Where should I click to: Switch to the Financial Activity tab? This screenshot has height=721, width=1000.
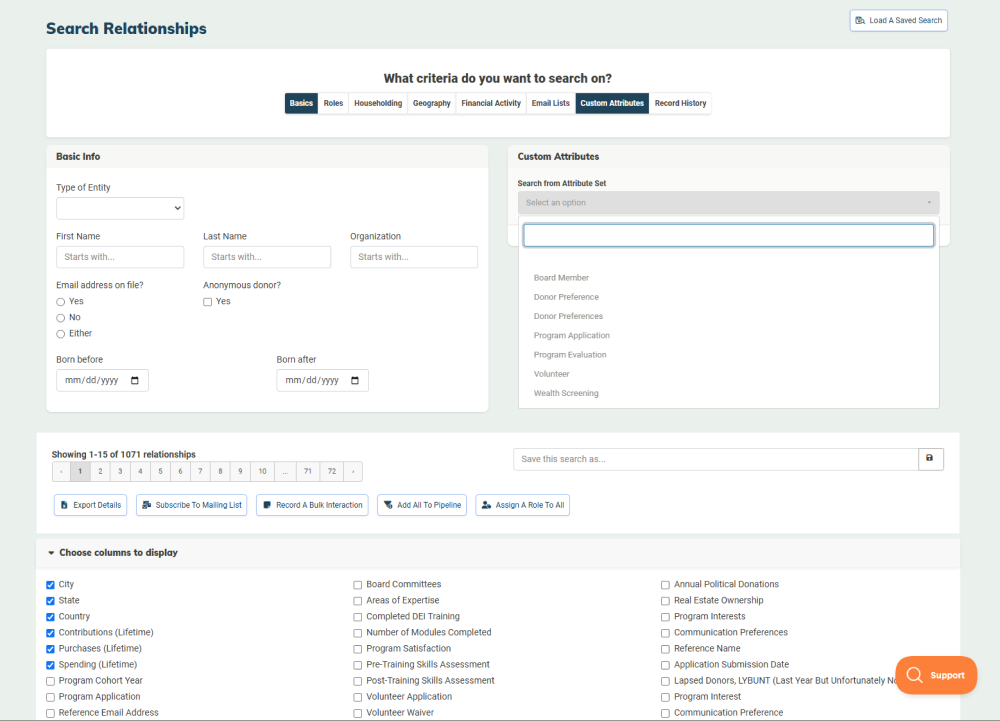coord(490,103)
